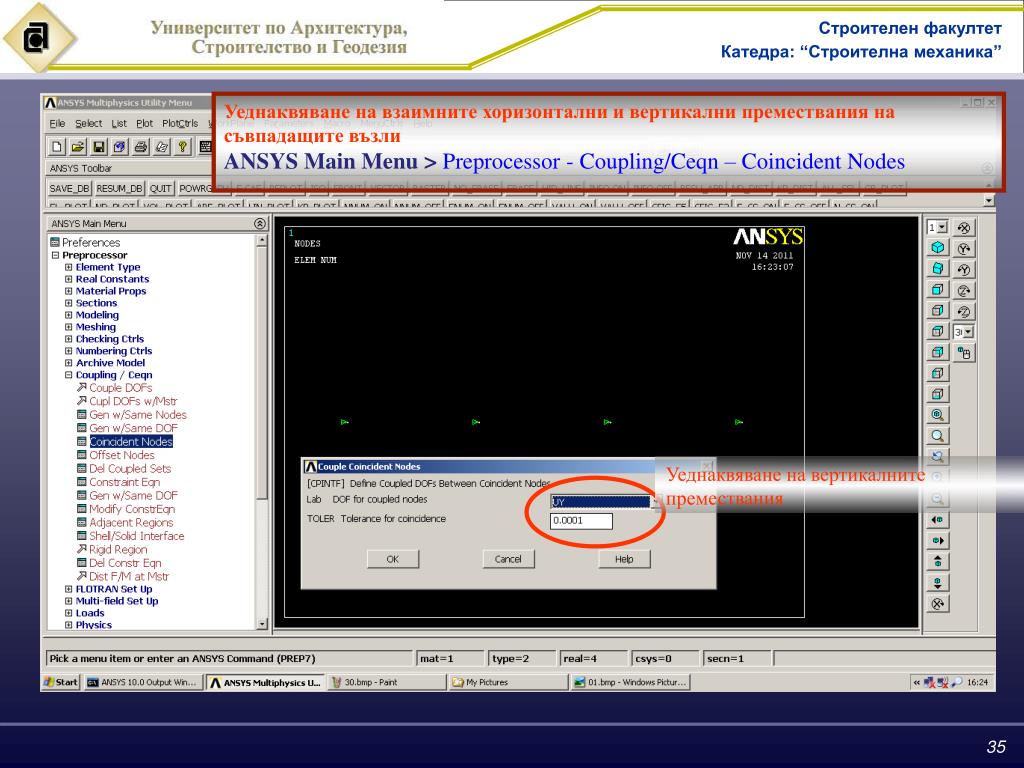Click the SAVE_DB toolbar button

tap(69, 188)
